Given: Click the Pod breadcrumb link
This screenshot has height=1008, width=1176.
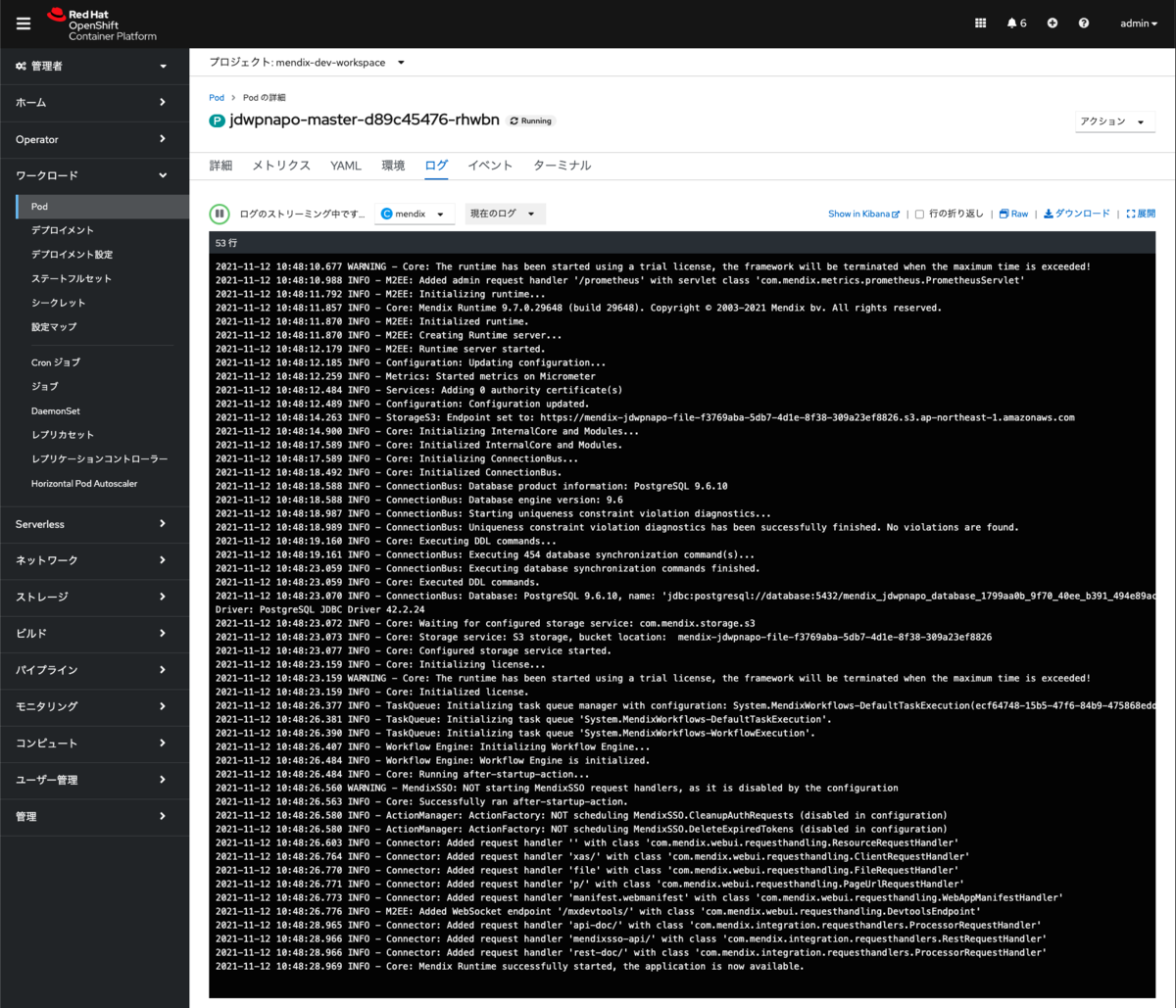Looking at the screenshot, I should click(x=217, y=98).
